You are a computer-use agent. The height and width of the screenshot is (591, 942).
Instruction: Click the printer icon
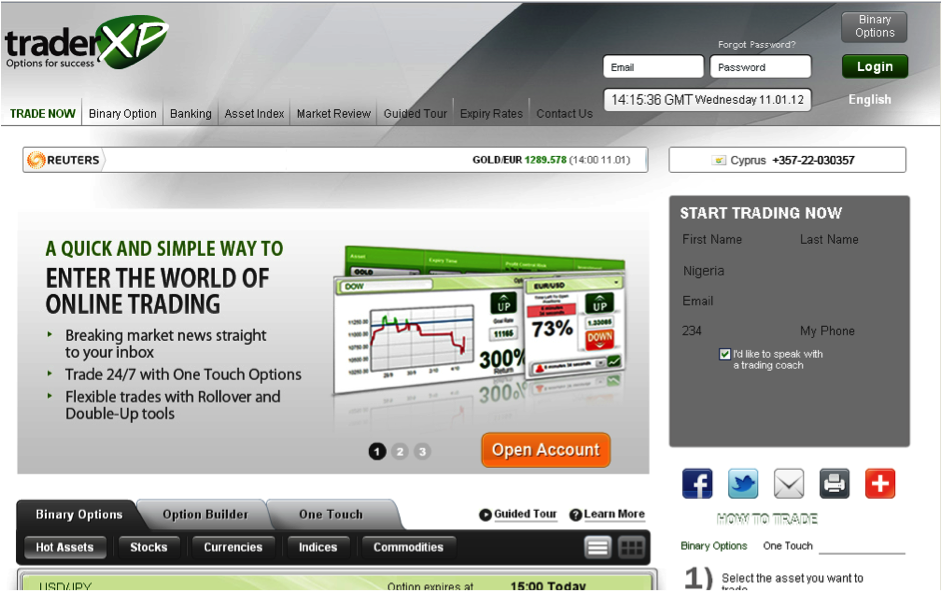click(834, 483)
